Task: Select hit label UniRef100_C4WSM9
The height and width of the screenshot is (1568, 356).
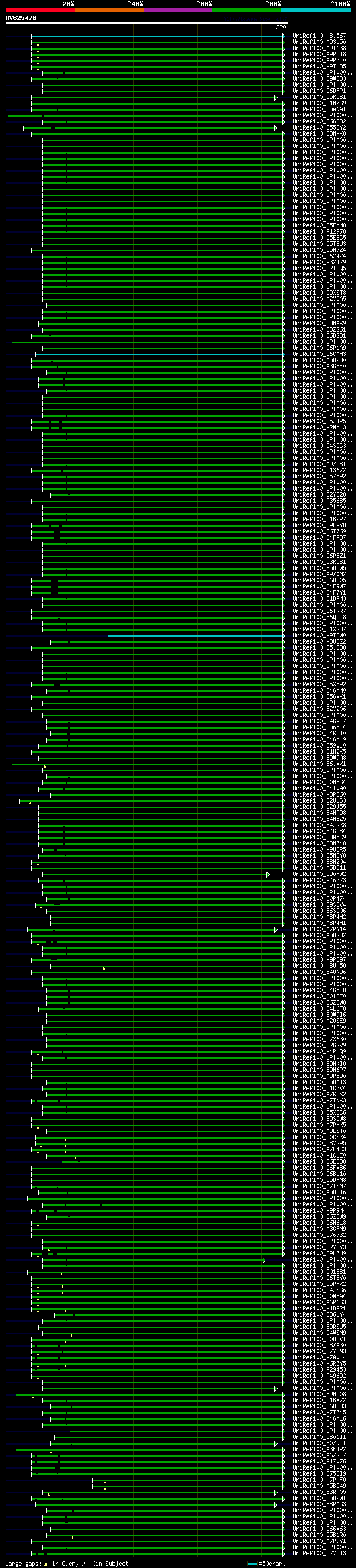Action: 319,1333
